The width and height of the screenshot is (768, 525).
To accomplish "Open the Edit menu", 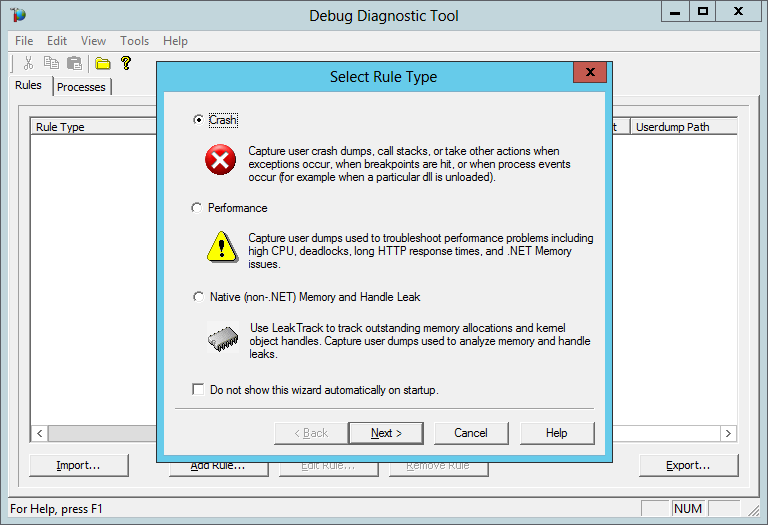I will [57, 41].
